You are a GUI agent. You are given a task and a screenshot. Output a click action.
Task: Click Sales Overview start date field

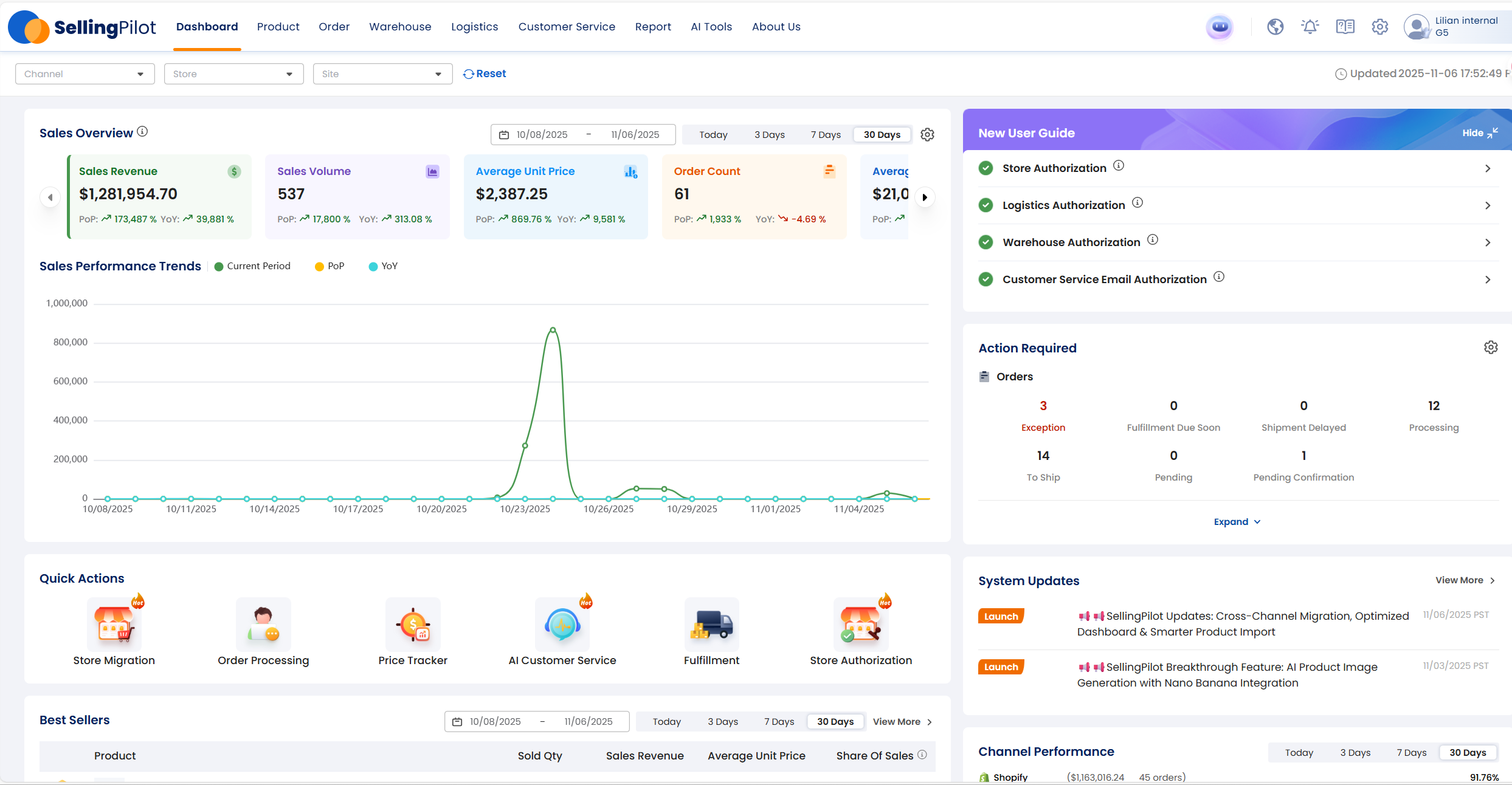pos(542,134)
